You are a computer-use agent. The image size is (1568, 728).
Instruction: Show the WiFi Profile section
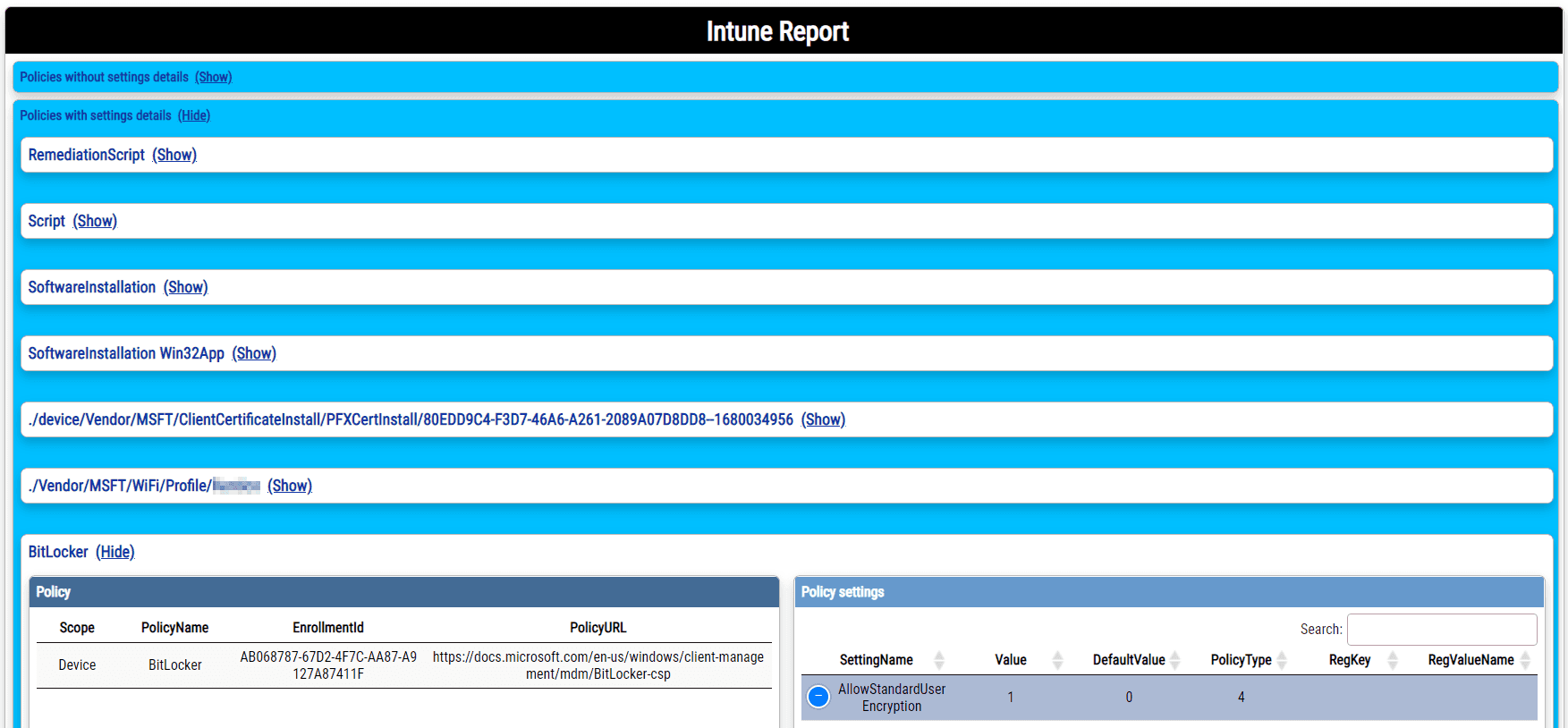(x=290, y=486)
